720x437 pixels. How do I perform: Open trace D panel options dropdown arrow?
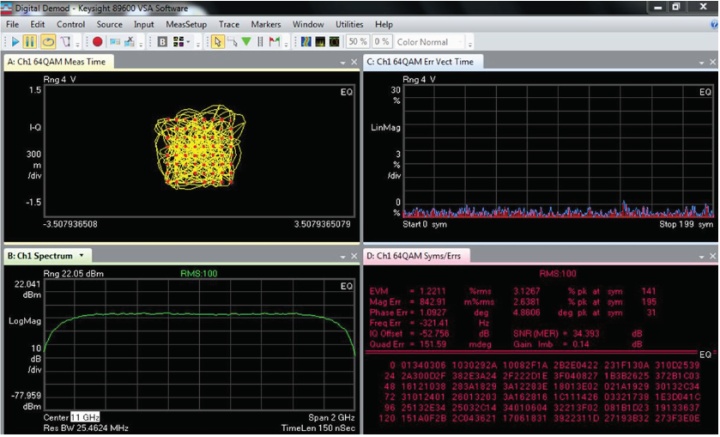701,257
